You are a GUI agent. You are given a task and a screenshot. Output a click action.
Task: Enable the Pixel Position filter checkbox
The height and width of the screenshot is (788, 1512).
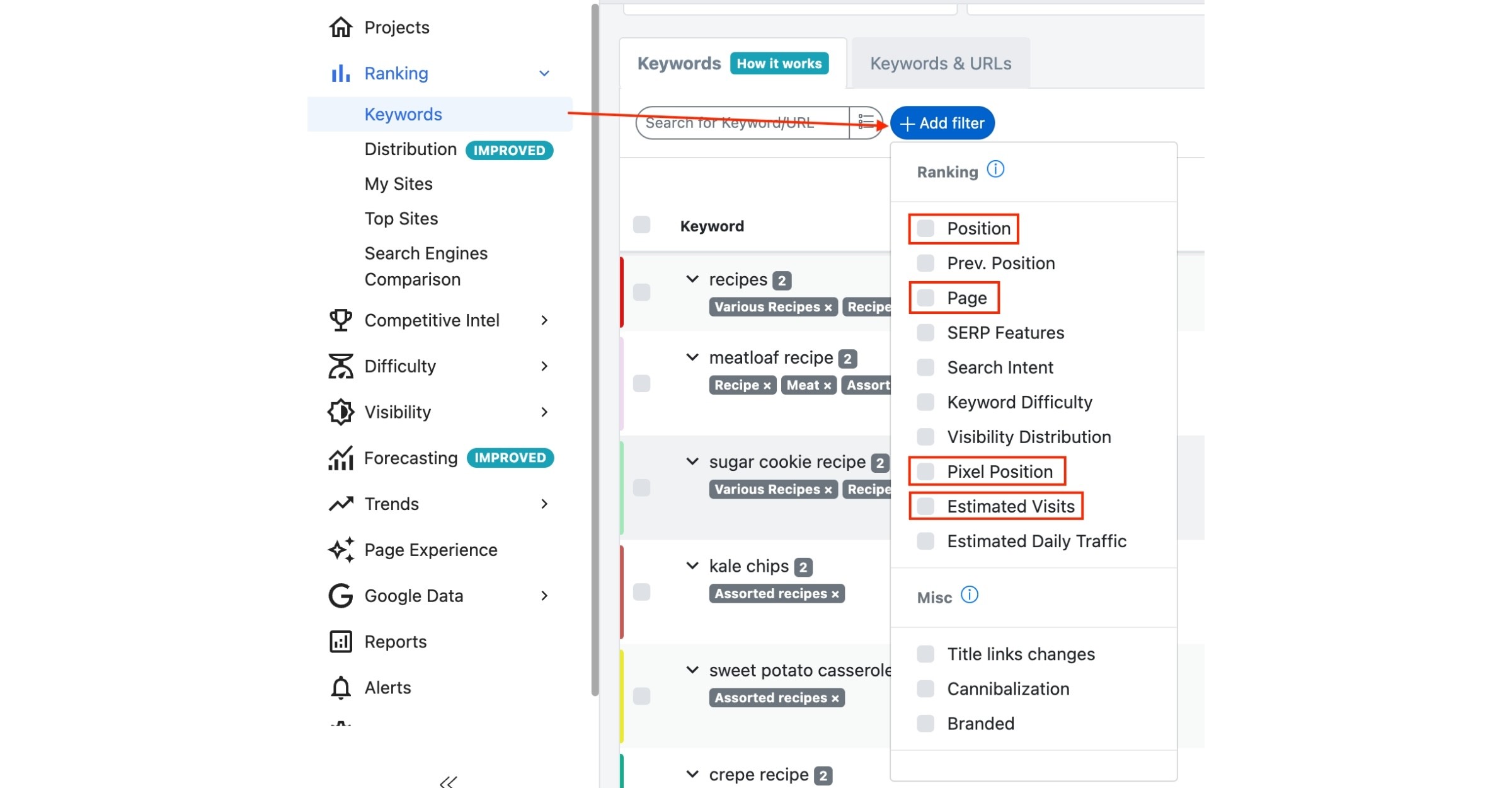[x=925, y=471]
